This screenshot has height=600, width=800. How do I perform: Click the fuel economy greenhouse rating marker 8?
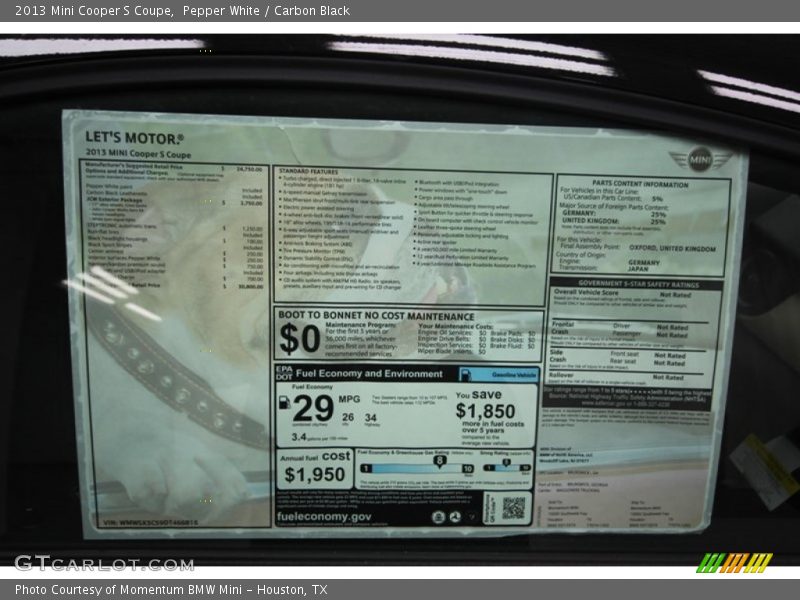(x=439, y=462)
